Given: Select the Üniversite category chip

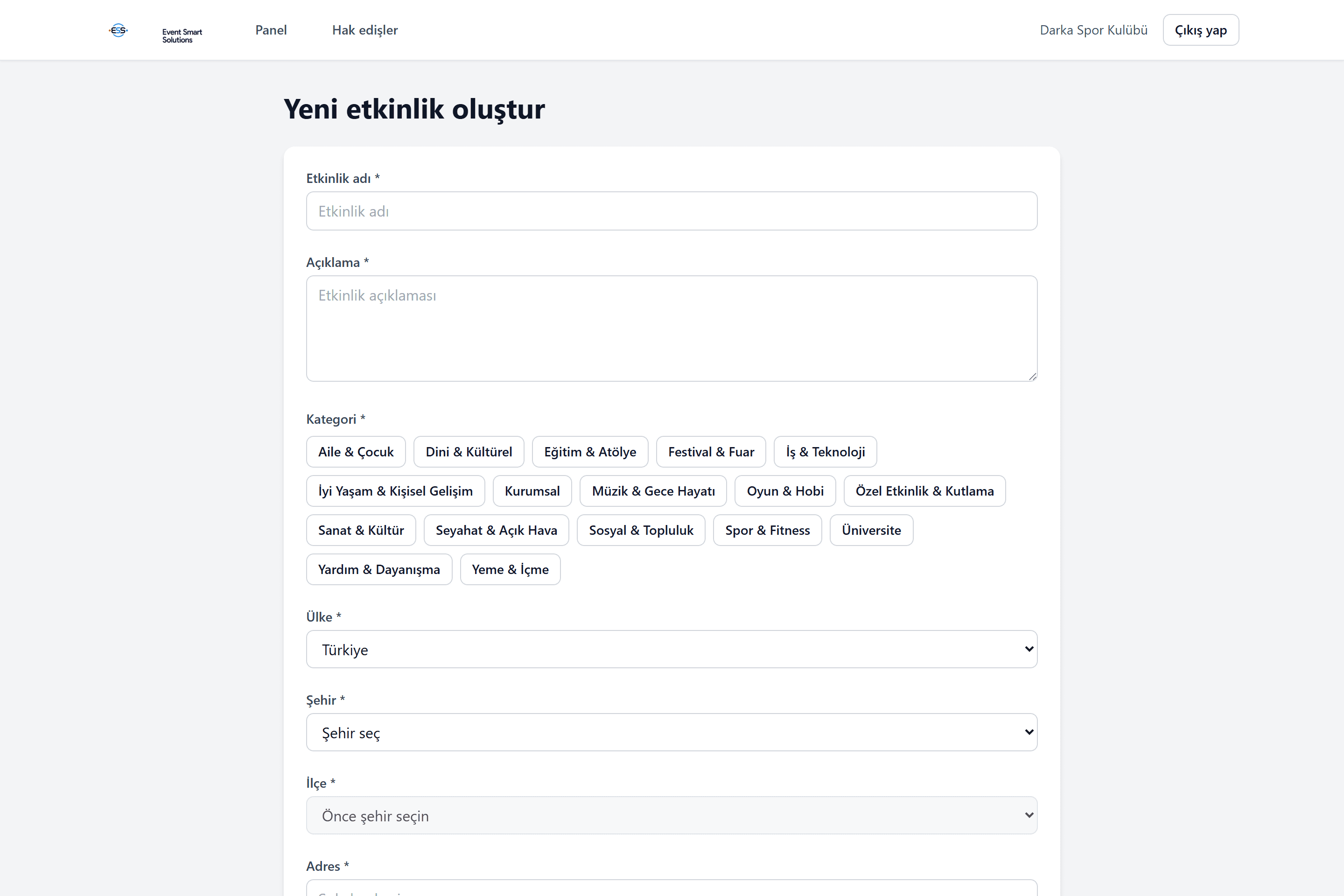Looking at the screenshot, I should click(871, 530).
